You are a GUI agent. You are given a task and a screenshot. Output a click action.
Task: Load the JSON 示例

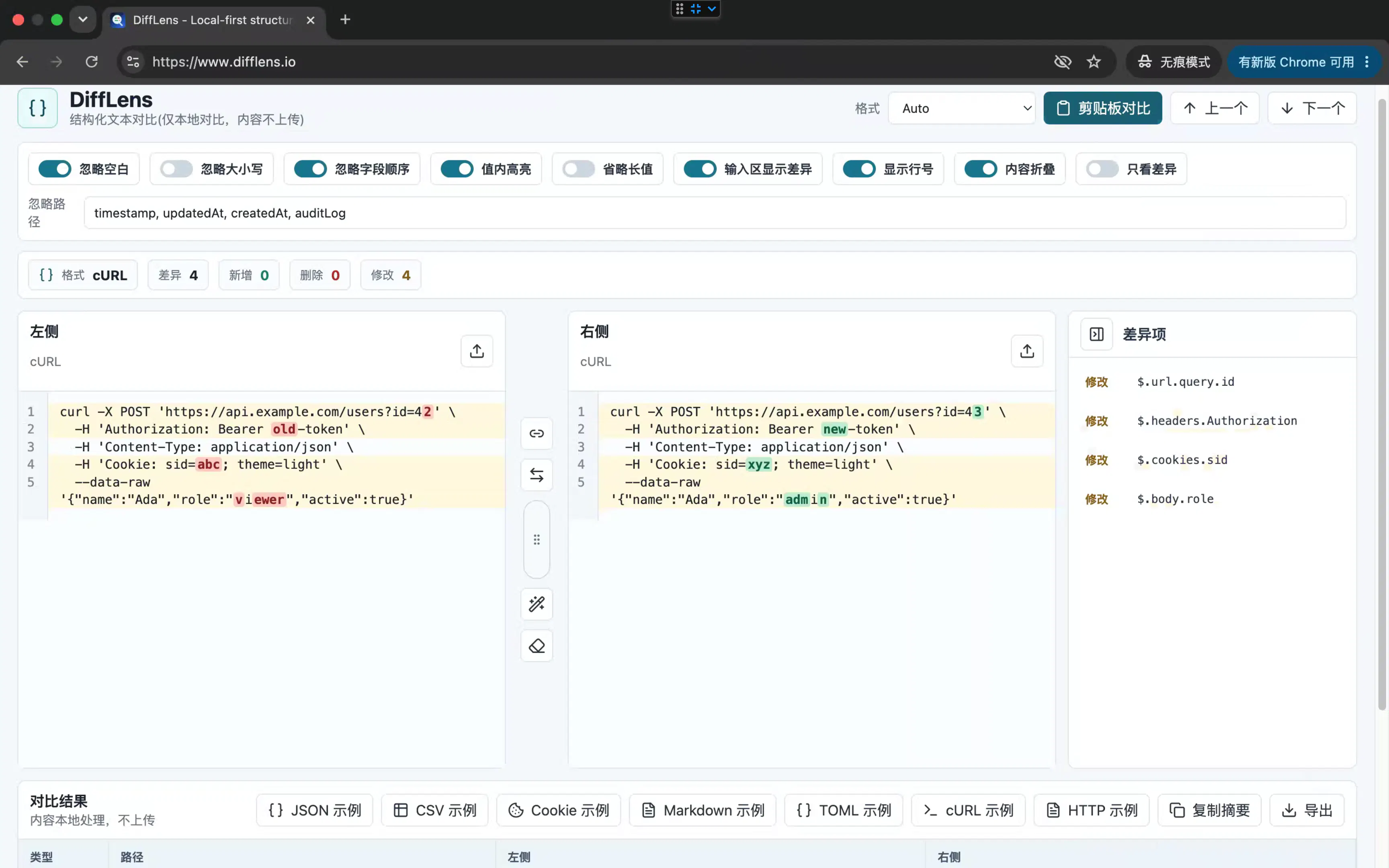315,810
